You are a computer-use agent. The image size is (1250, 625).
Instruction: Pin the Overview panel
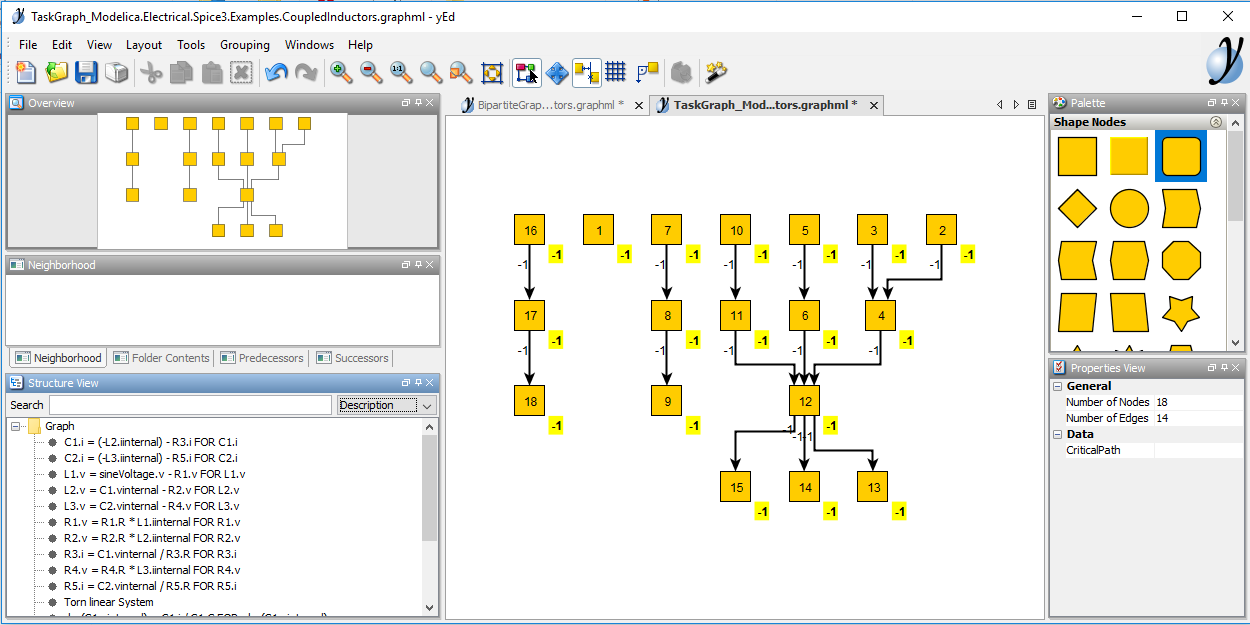[417, 102]
